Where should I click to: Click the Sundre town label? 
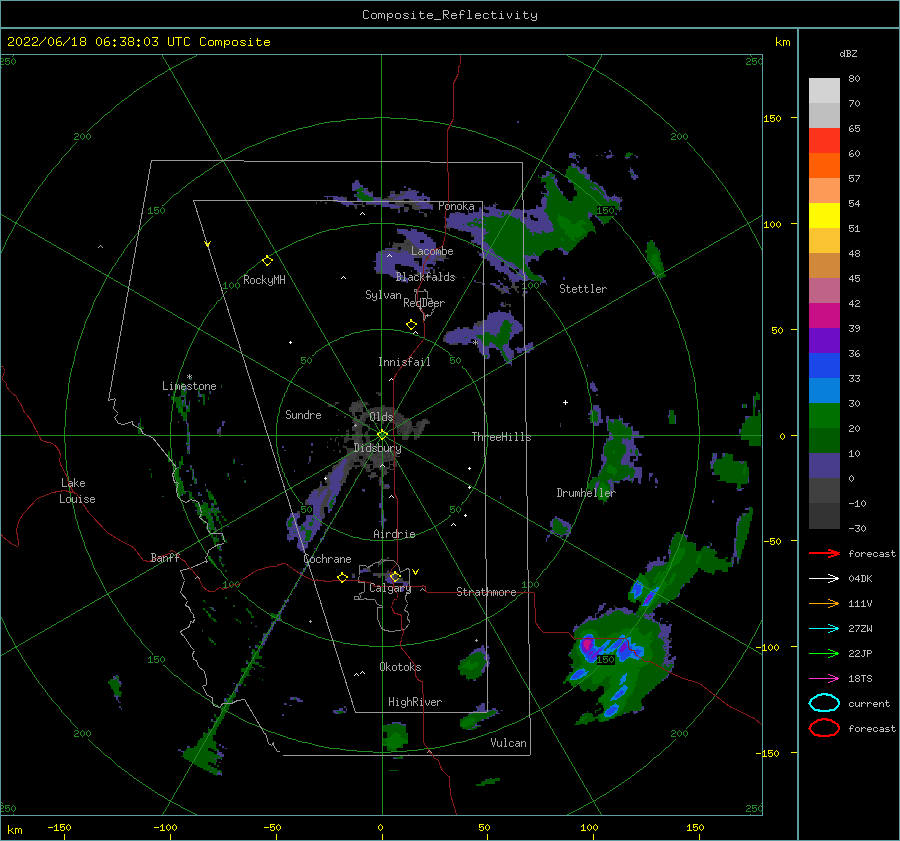[303, 415]
